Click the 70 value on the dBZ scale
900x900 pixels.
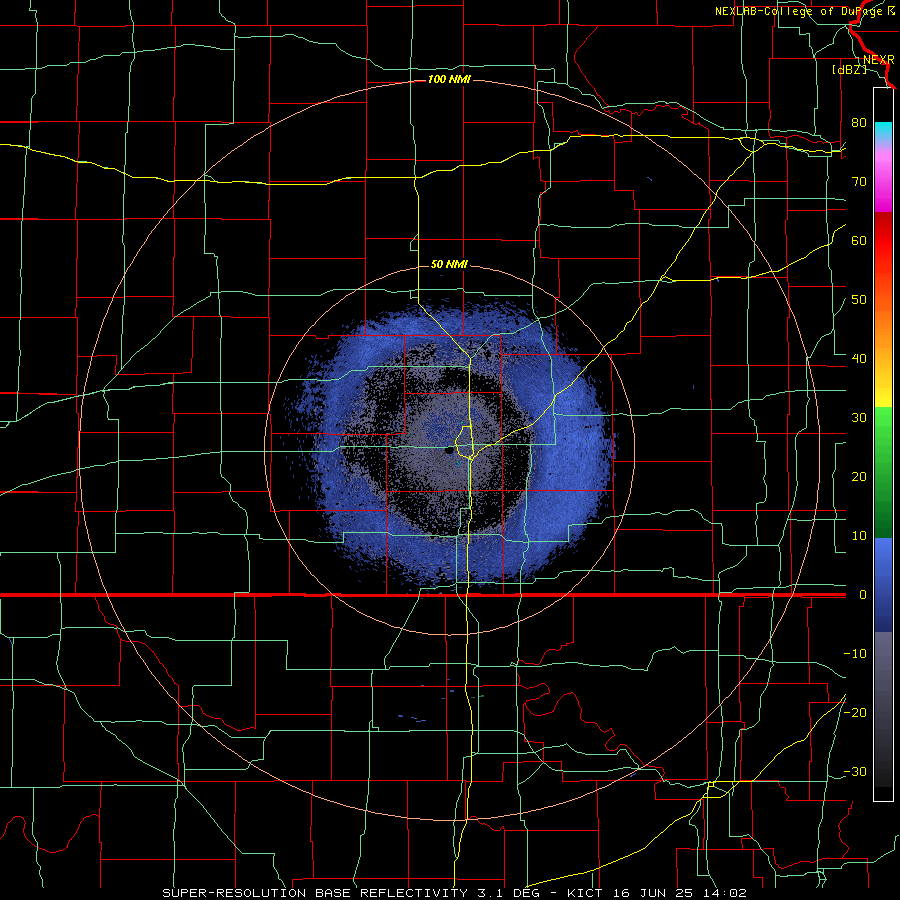click(859, 181)
